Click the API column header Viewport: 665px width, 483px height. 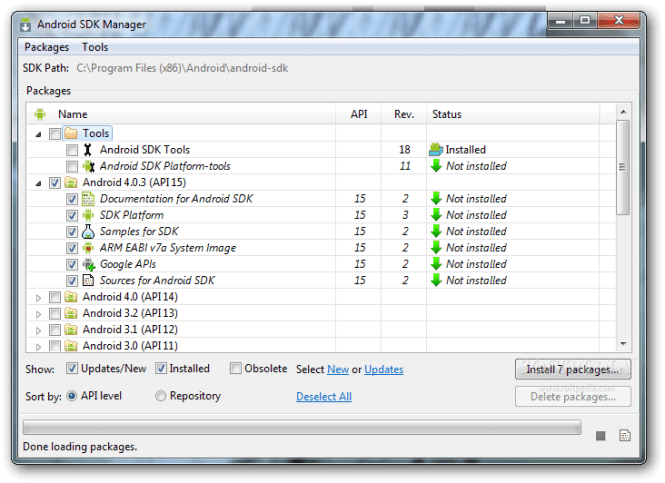(x=359, y=114)
